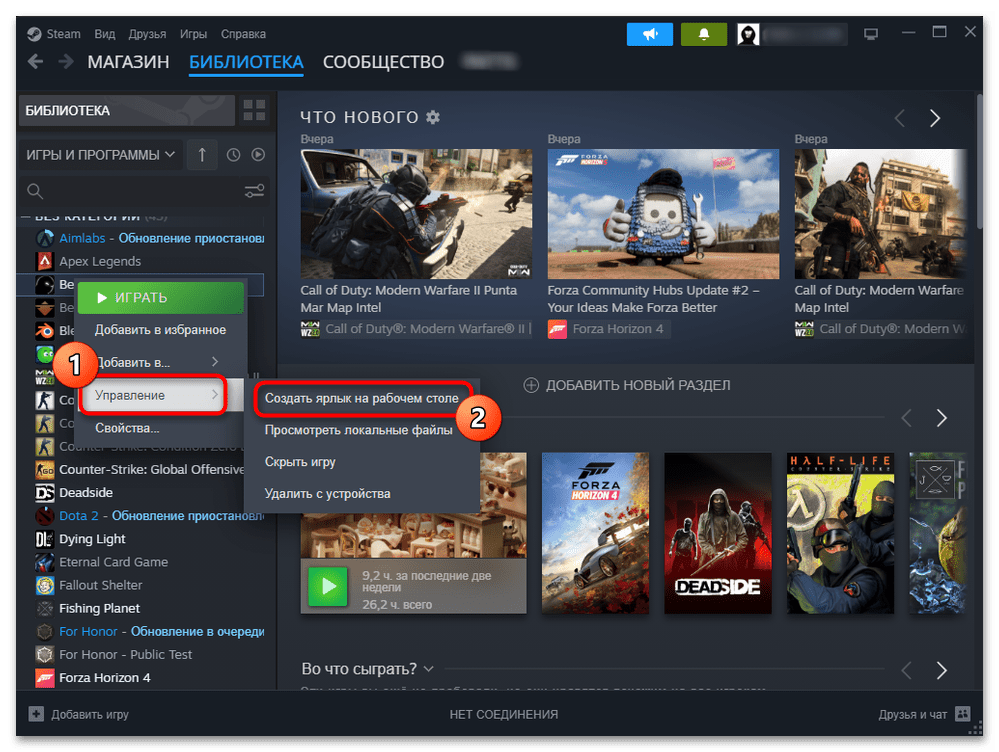Select the 'Библиотека' tab
The image size is (999, 752).
coord(246,62)
